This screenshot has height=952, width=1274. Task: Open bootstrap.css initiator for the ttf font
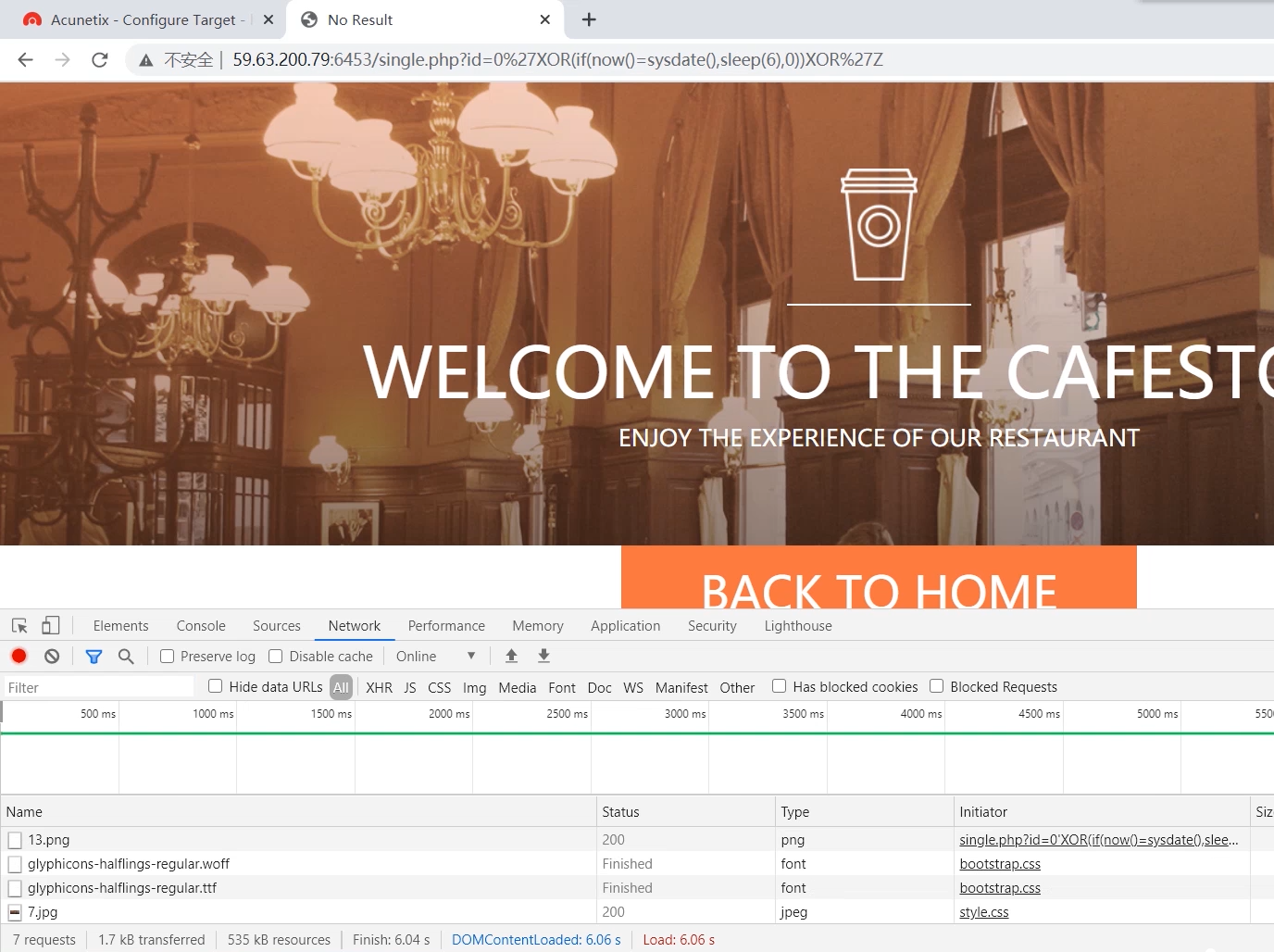[x=1000, y=888]
